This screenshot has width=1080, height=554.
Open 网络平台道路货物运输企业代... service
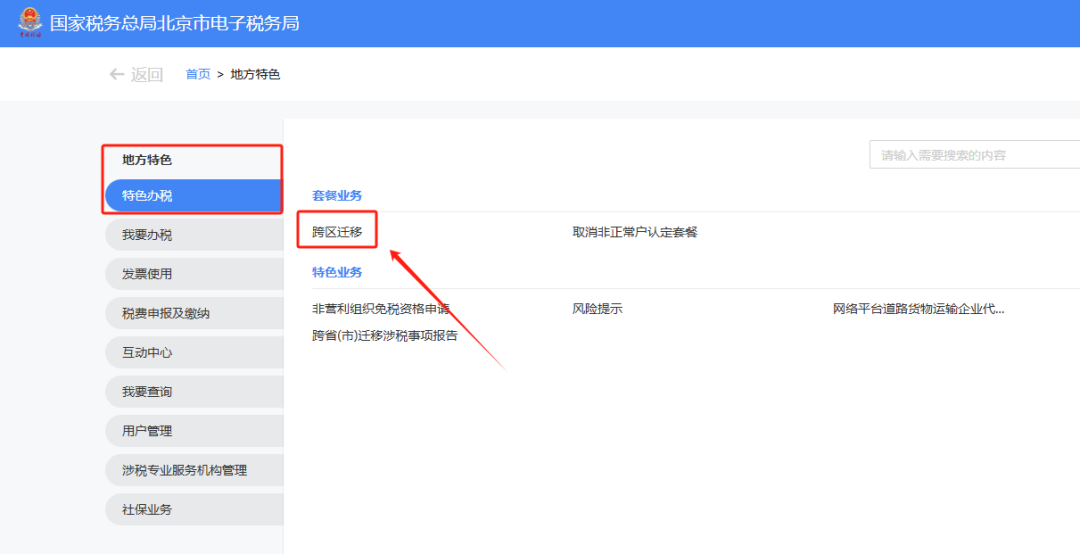pos(919,309)
